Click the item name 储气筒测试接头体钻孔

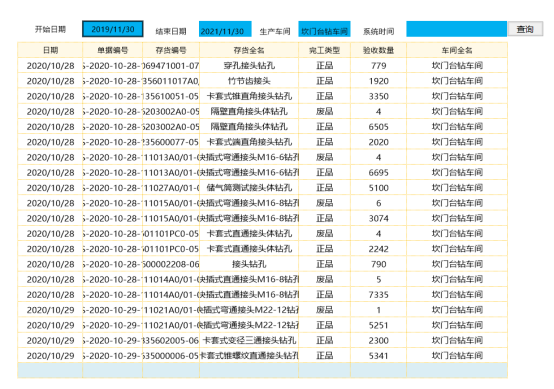(249, 188)
